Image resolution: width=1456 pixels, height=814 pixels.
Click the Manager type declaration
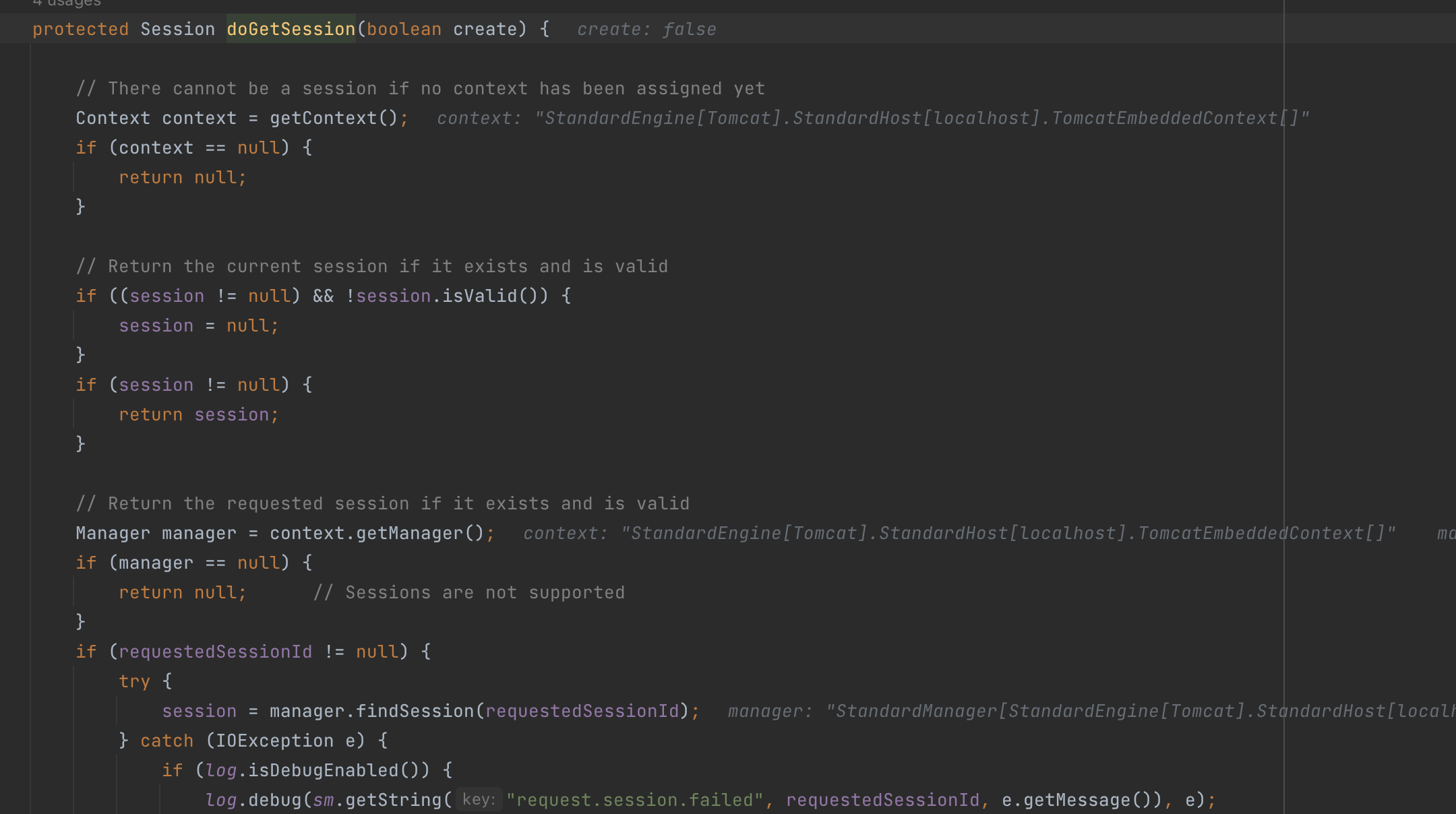tap(113, 533)
